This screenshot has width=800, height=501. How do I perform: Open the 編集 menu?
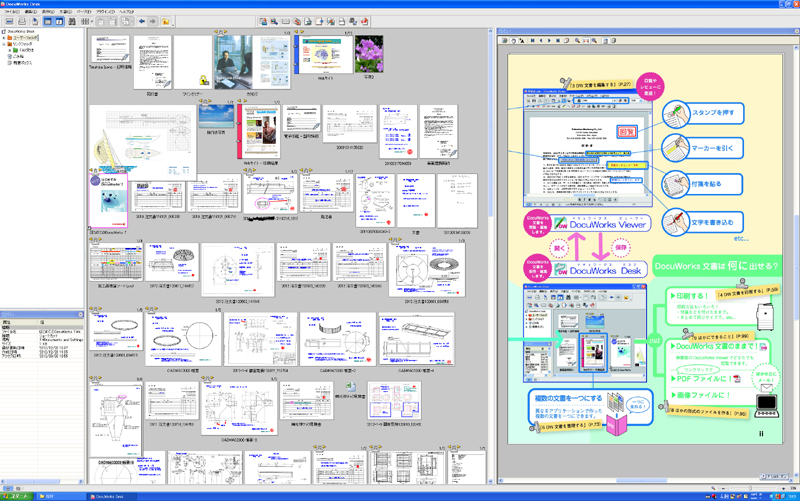31,11
